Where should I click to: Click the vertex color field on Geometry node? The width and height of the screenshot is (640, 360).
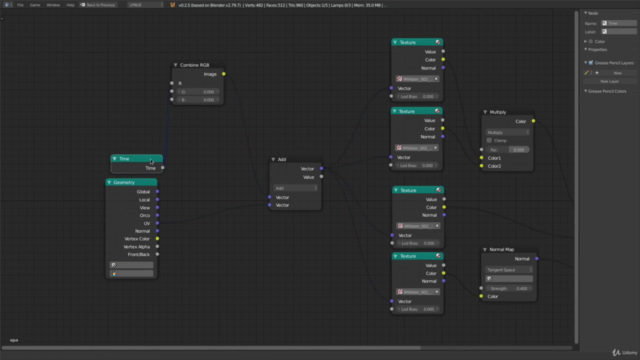[131, 274]
